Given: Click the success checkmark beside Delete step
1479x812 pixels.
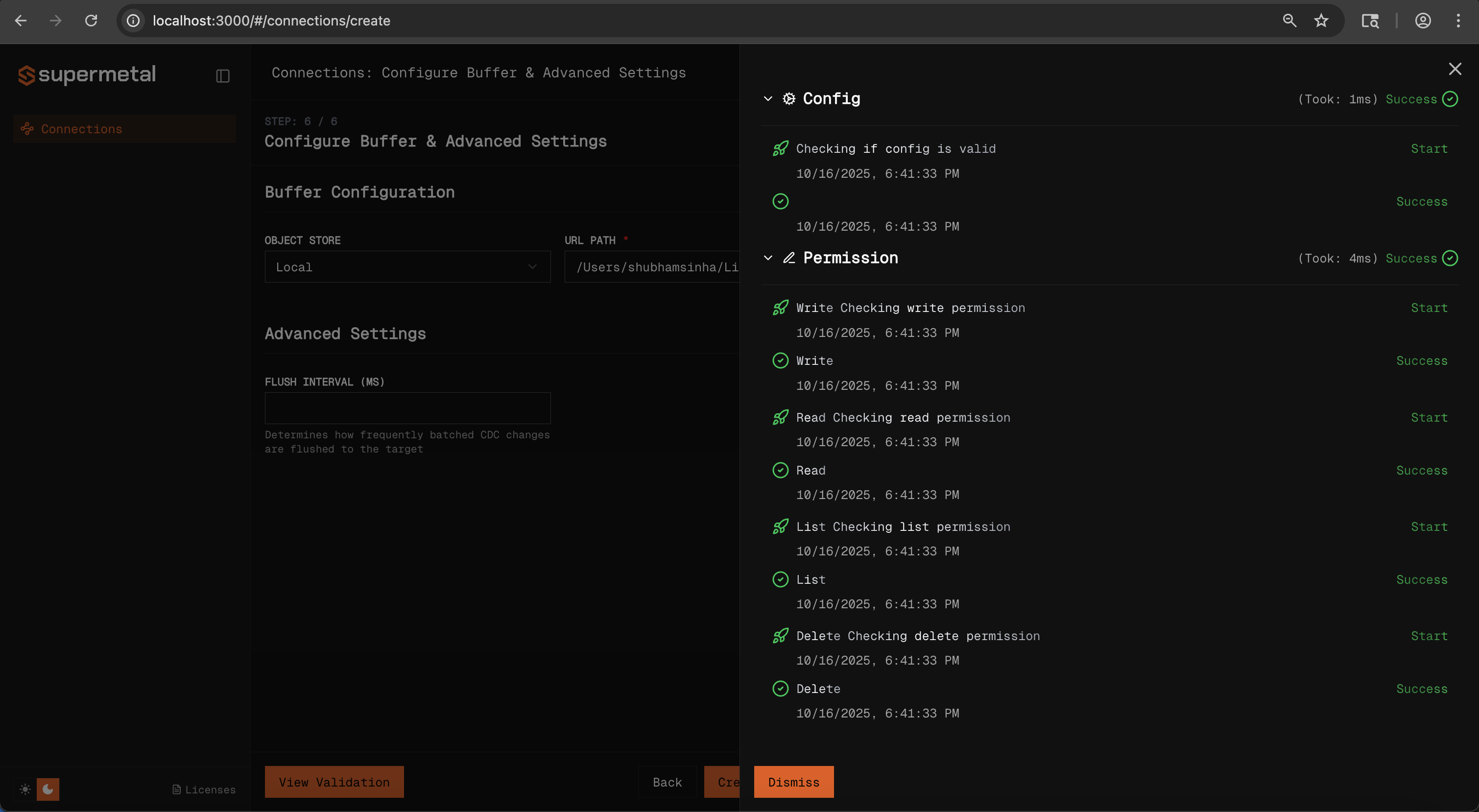Looking at the screenshot, I should [x=780, y=689].
